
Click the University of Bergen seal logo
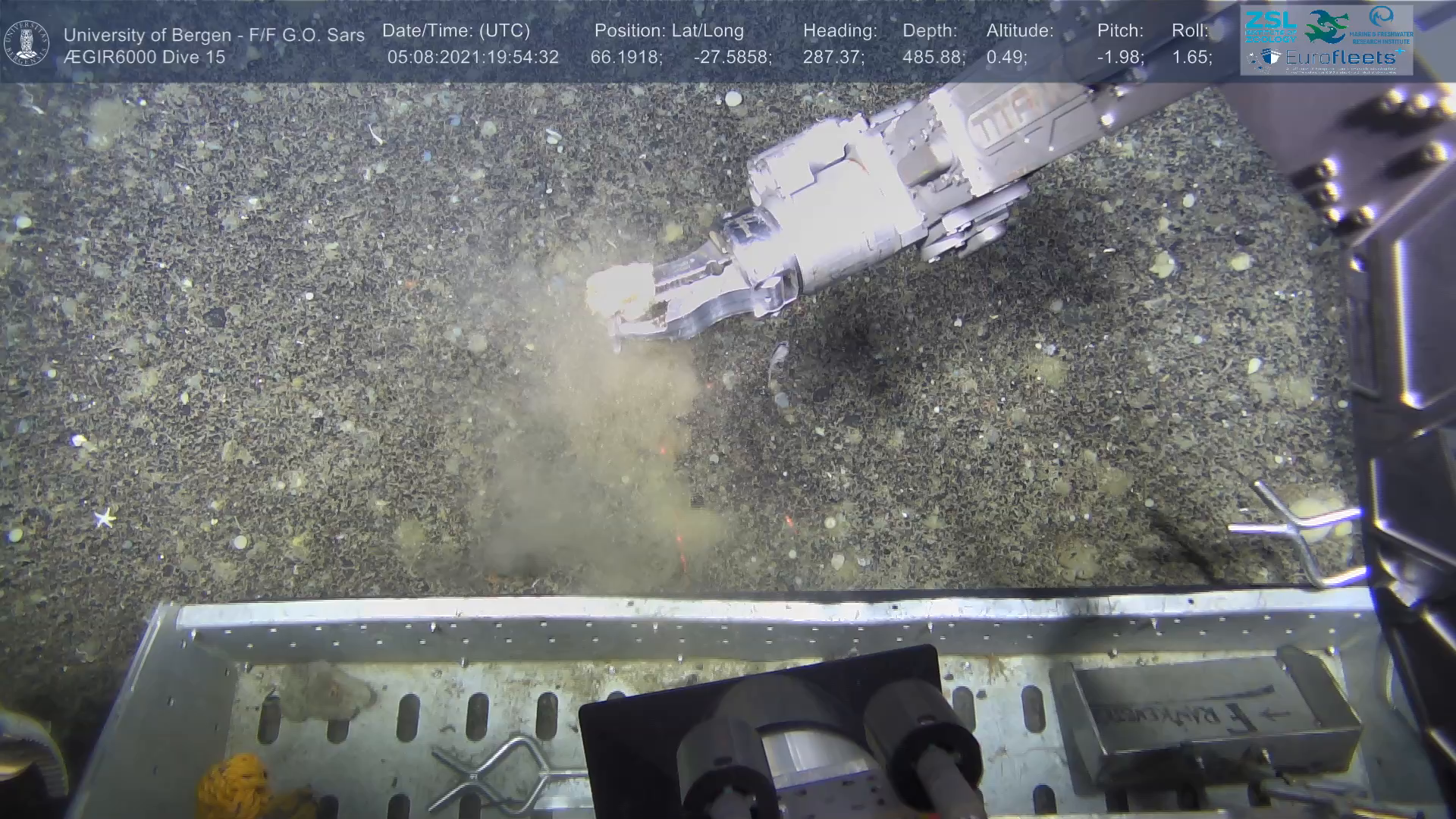(27, 43)
